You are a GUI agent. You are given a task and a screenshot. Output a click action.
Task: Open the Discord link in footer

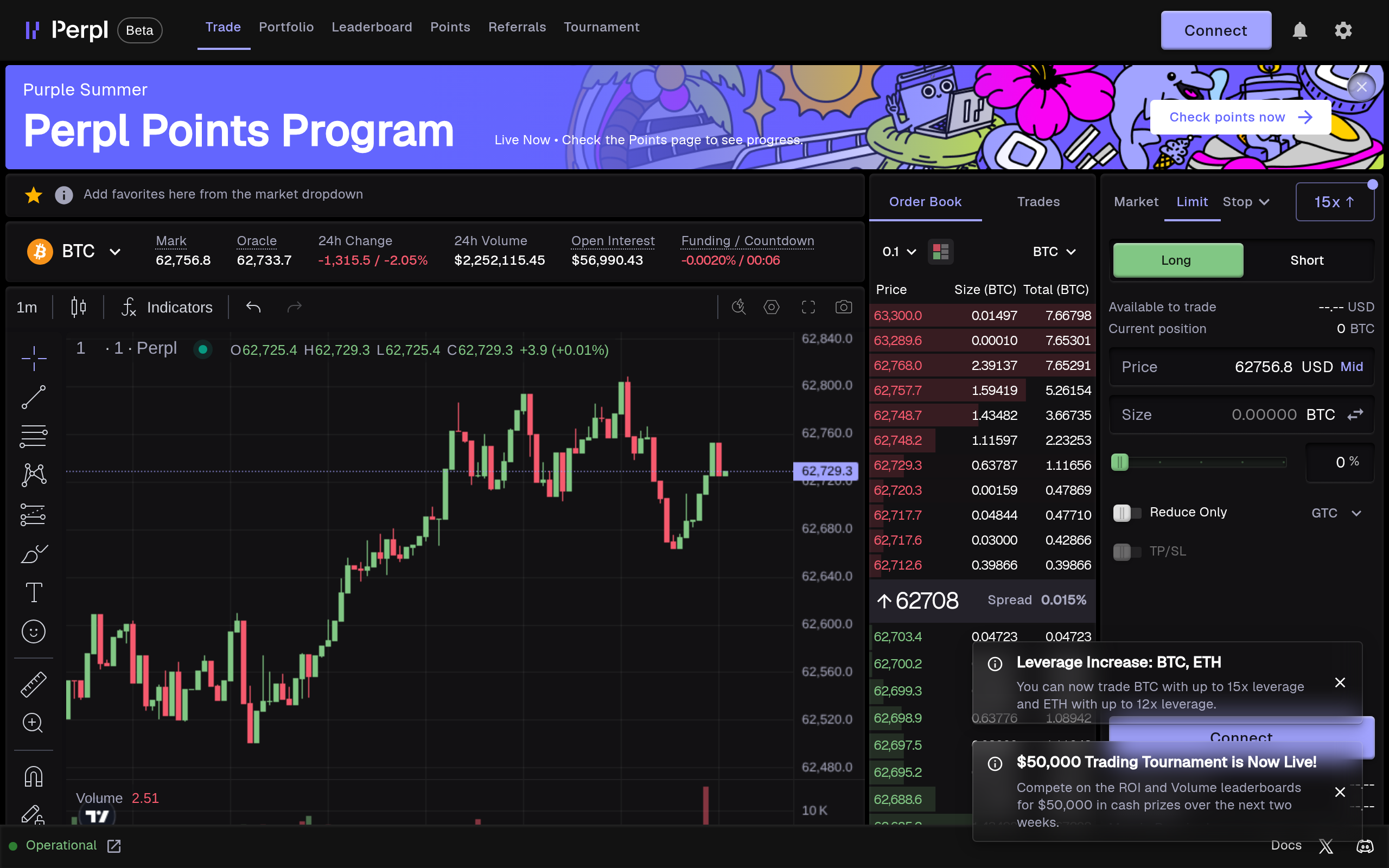[1365, 846]
